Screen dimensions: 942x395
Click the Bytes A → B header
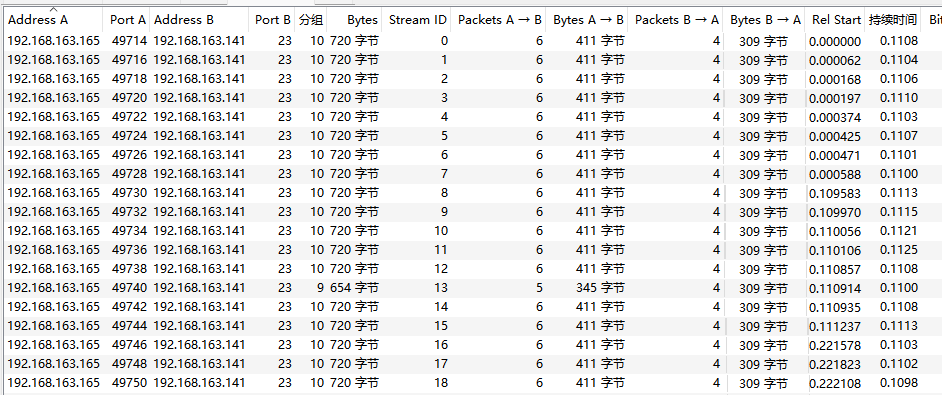coord(587,19)
